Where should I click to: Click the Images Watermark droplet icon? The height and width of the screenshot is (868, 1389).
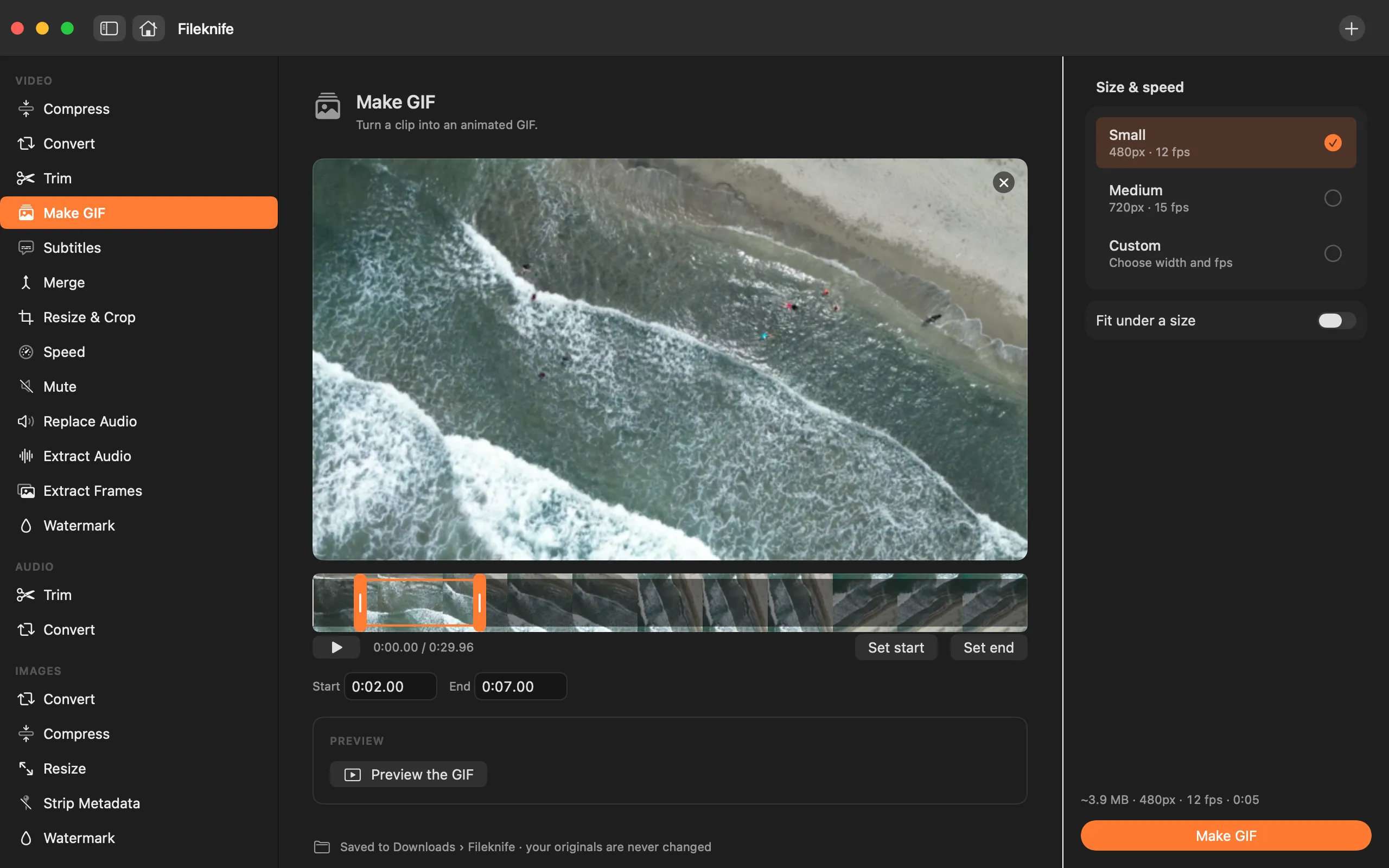click(26, 838)
